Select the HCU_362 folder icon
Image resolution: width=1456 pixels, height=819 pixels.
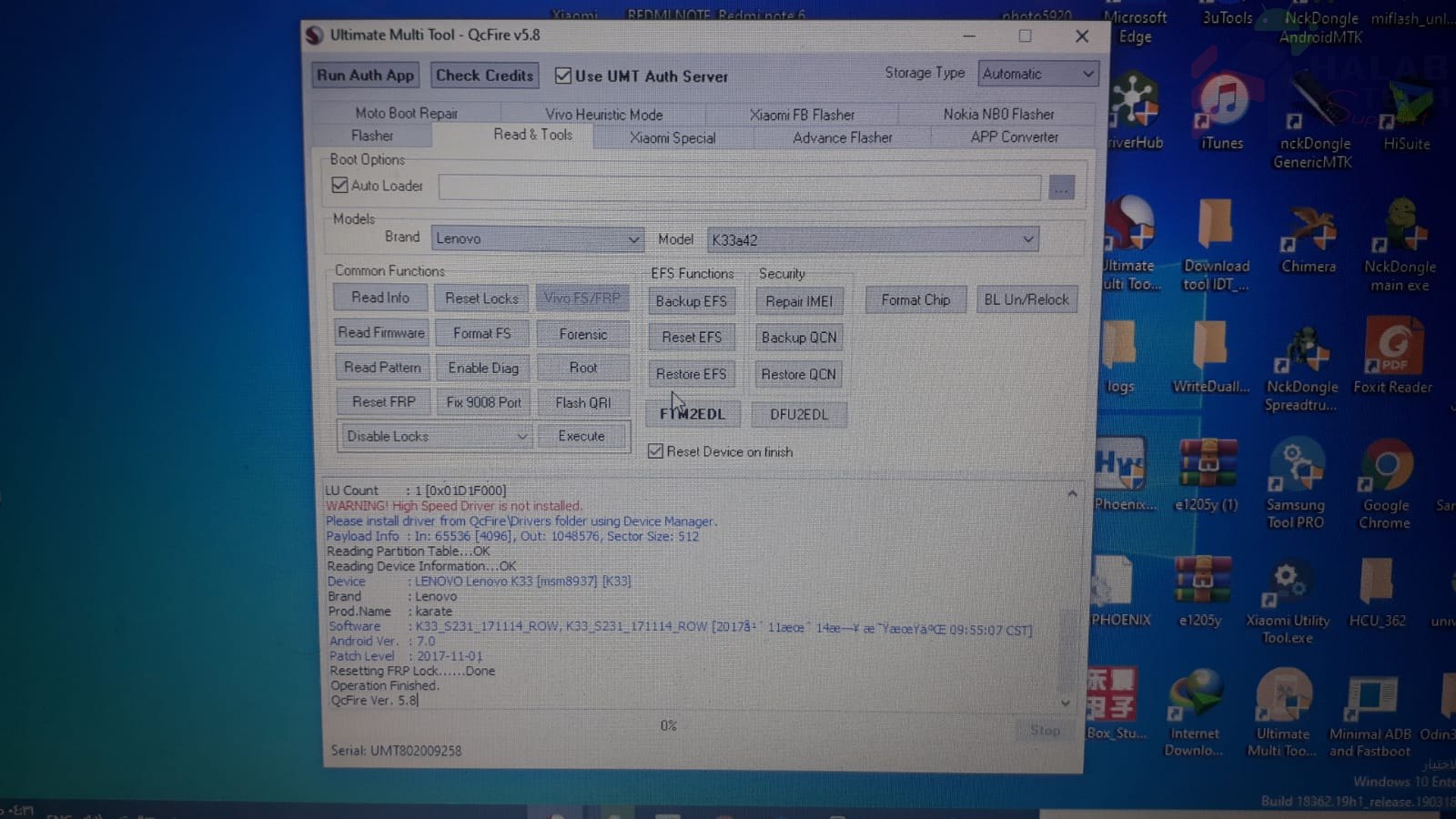[1377, 591]
